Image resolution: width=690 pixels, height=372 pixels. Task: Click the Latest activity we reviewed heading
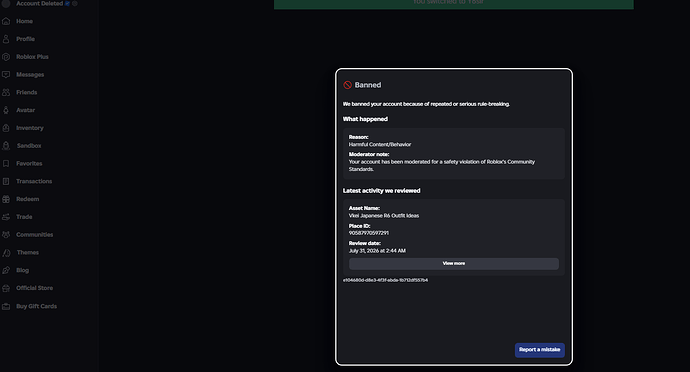click(x=382, y=191)
